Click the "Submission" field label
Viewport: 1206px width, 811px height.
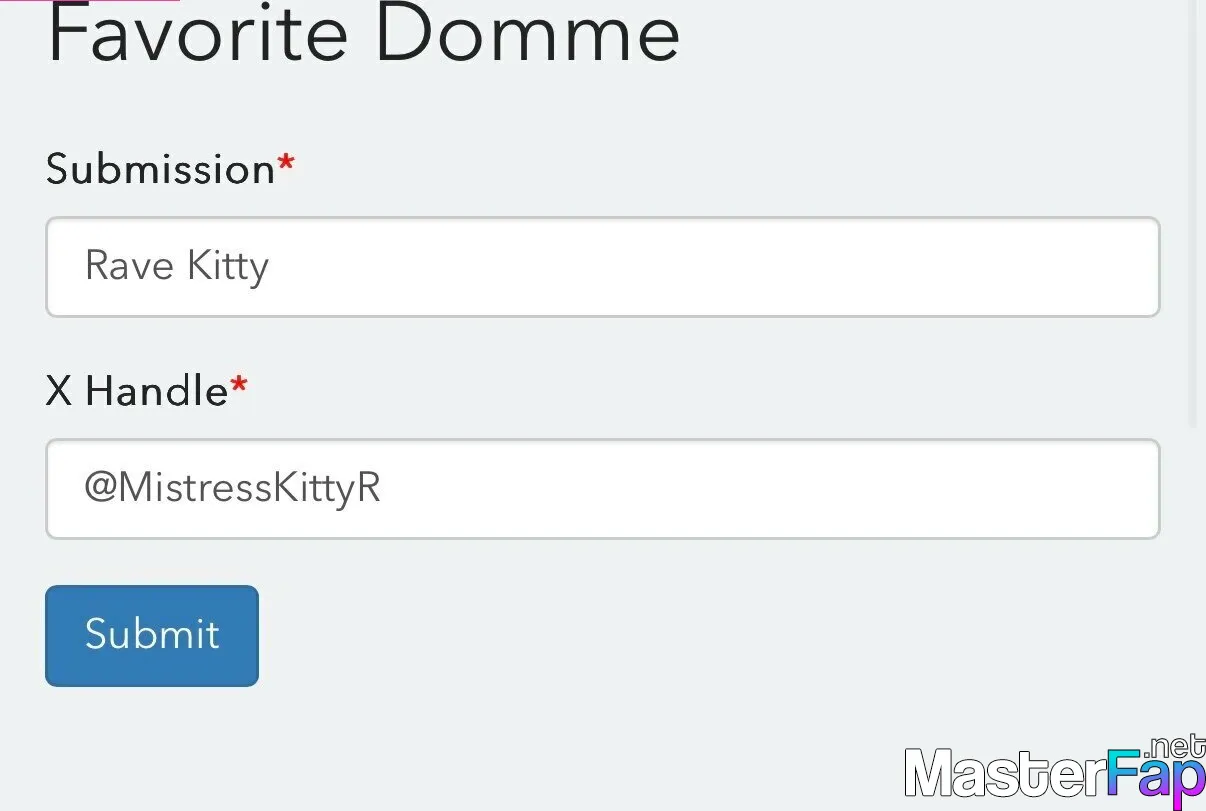[x=160, y=169]
